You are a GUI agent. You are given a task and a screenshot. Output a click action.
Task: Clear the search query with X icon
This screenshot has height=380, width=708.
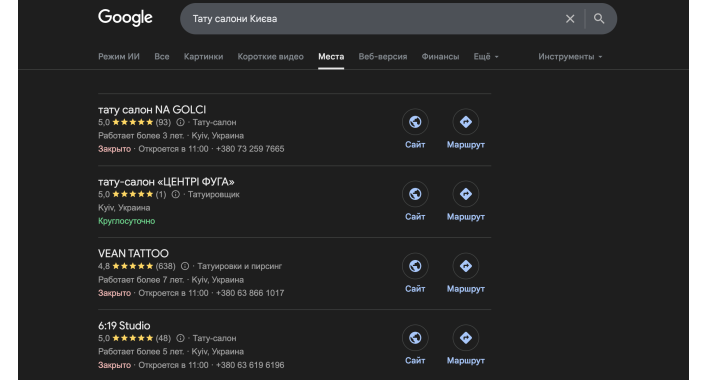570,19
